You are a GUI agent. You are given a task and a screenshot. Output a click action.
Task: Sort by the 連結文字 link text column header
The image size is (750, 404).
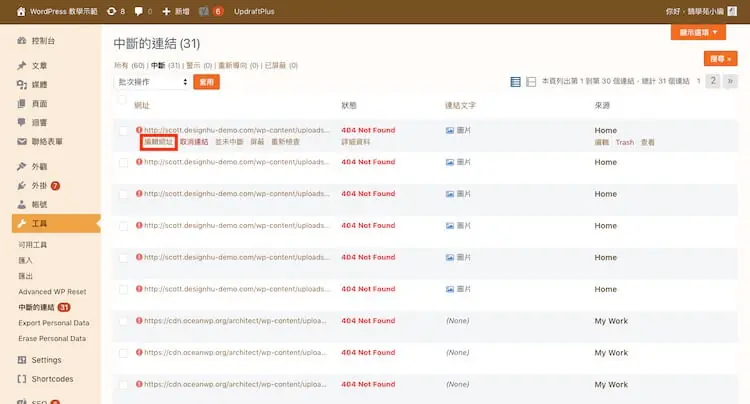click(x=460, y=105)
